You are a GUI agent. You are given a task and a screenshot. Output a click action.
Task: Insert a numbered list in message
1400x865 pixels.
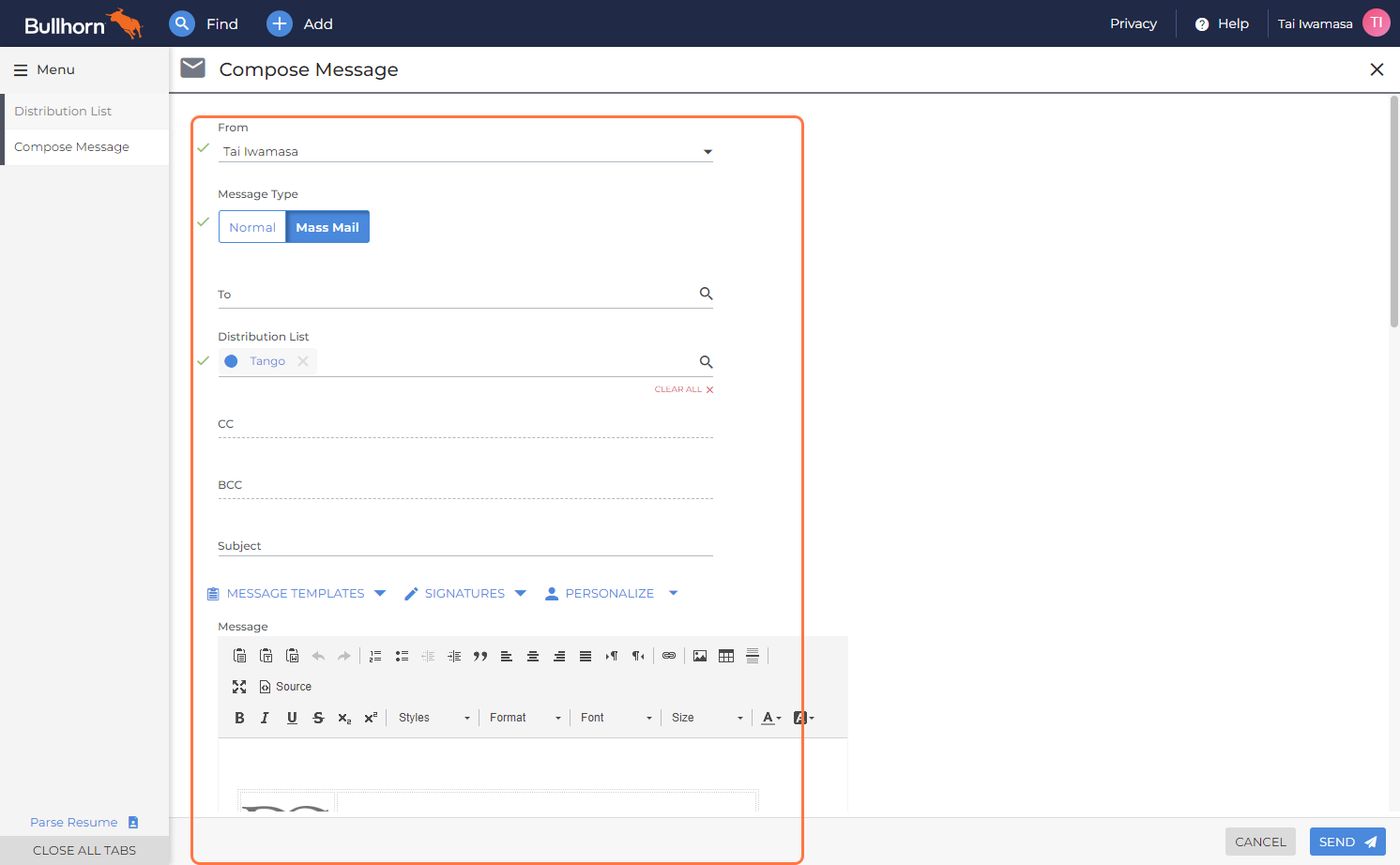coord(375,656)
